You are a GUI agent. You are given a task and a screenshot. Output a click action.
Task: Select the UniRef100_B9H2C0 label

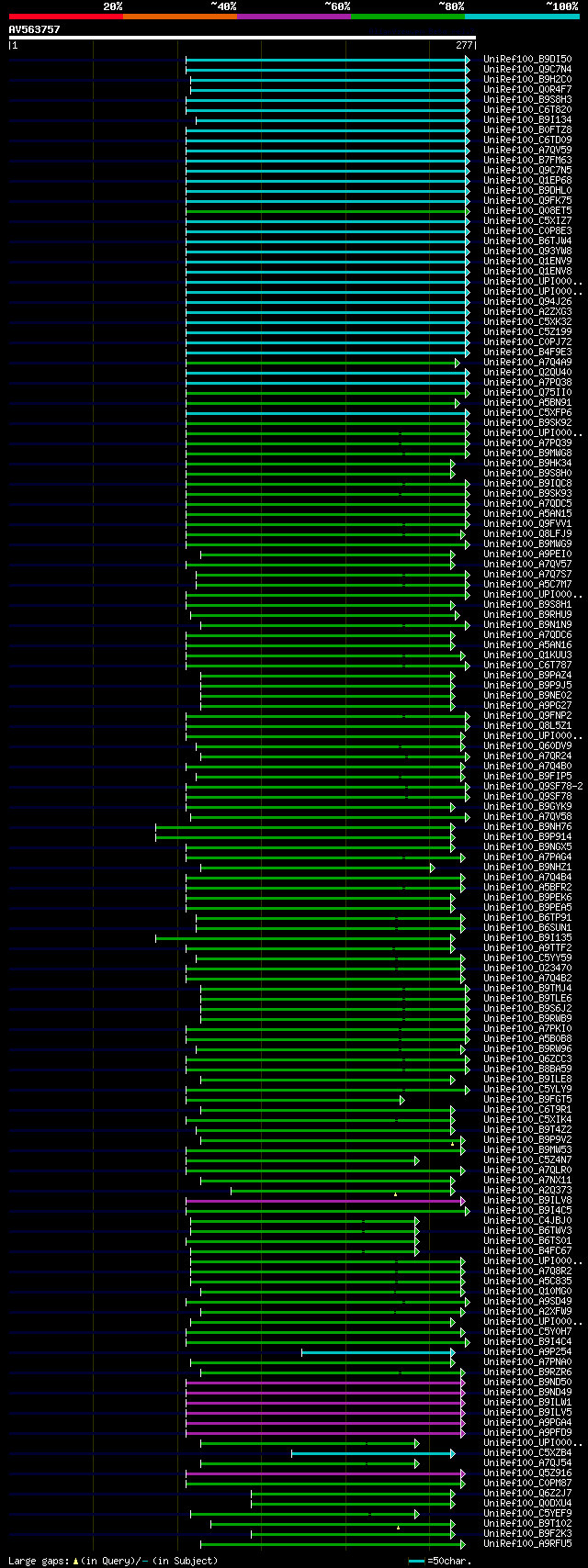tap(527, 80)
